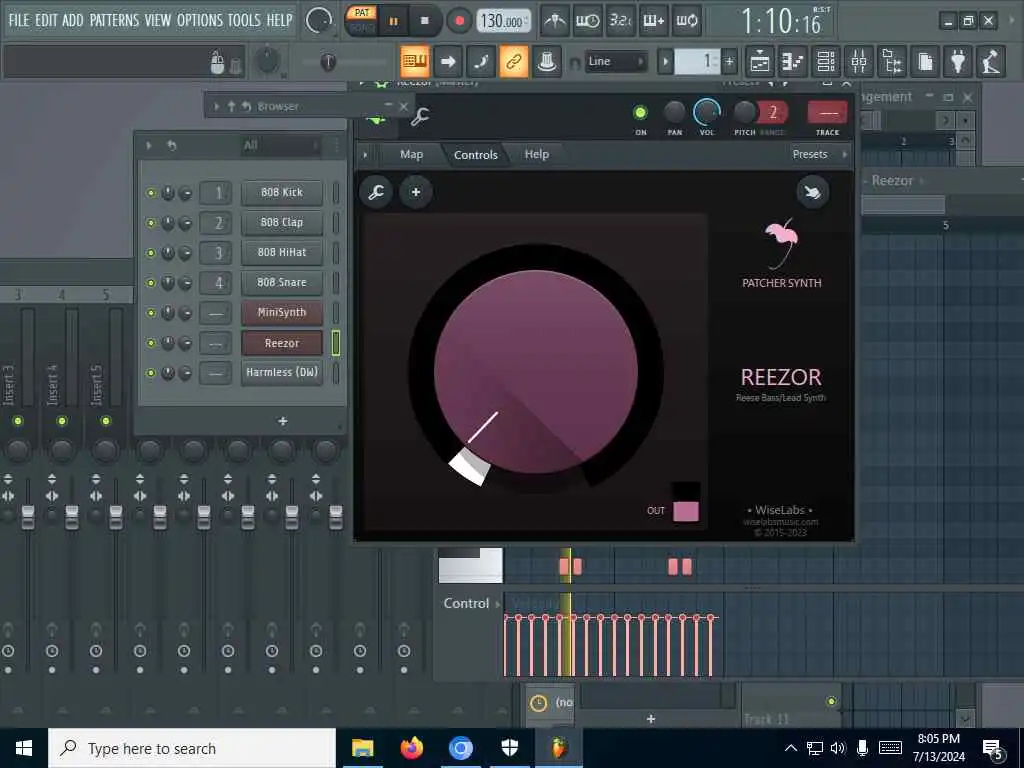Open the piano roll Control dropdown

(472, 603)
